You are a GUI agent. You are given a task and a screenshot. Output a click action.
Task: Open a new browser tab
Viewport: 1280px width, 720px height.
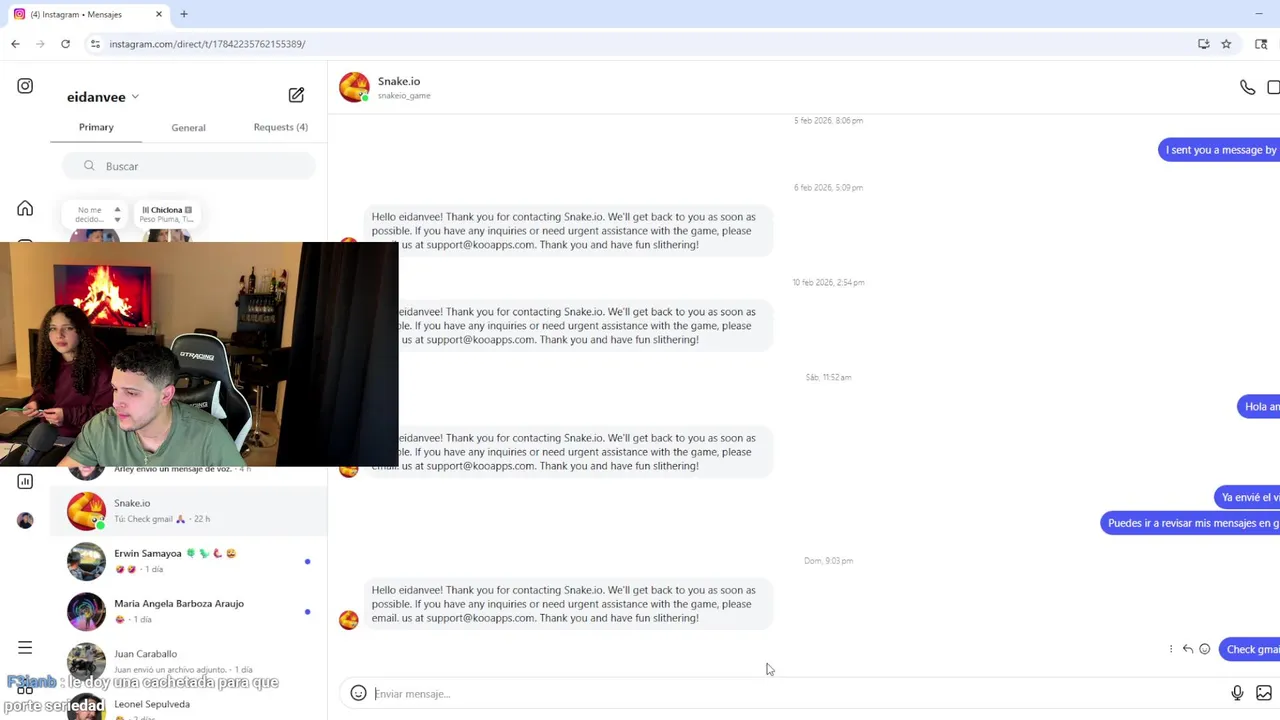pos(184,14)
